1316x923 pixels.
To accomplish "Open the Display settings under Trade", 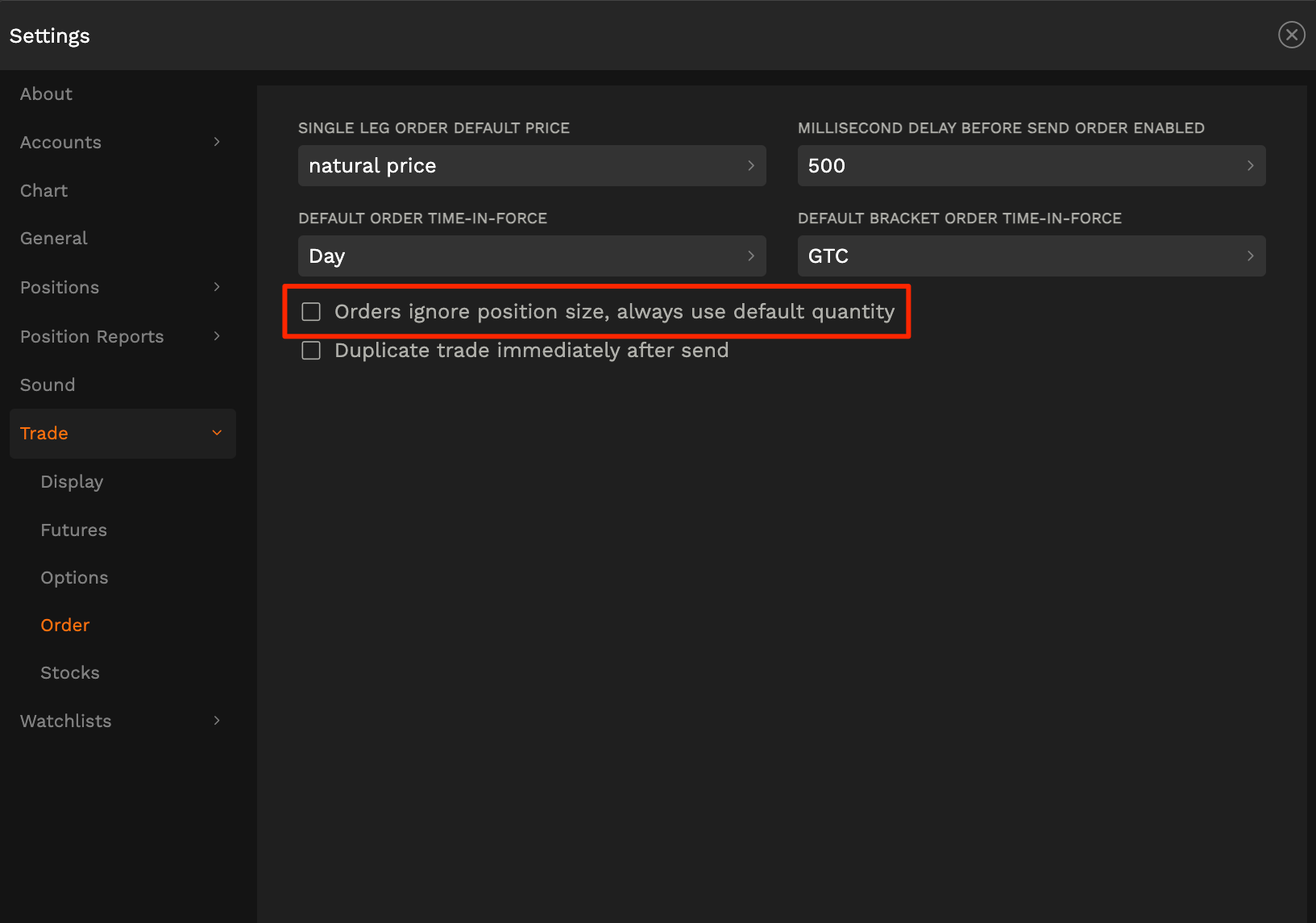I will click(72, 481).
